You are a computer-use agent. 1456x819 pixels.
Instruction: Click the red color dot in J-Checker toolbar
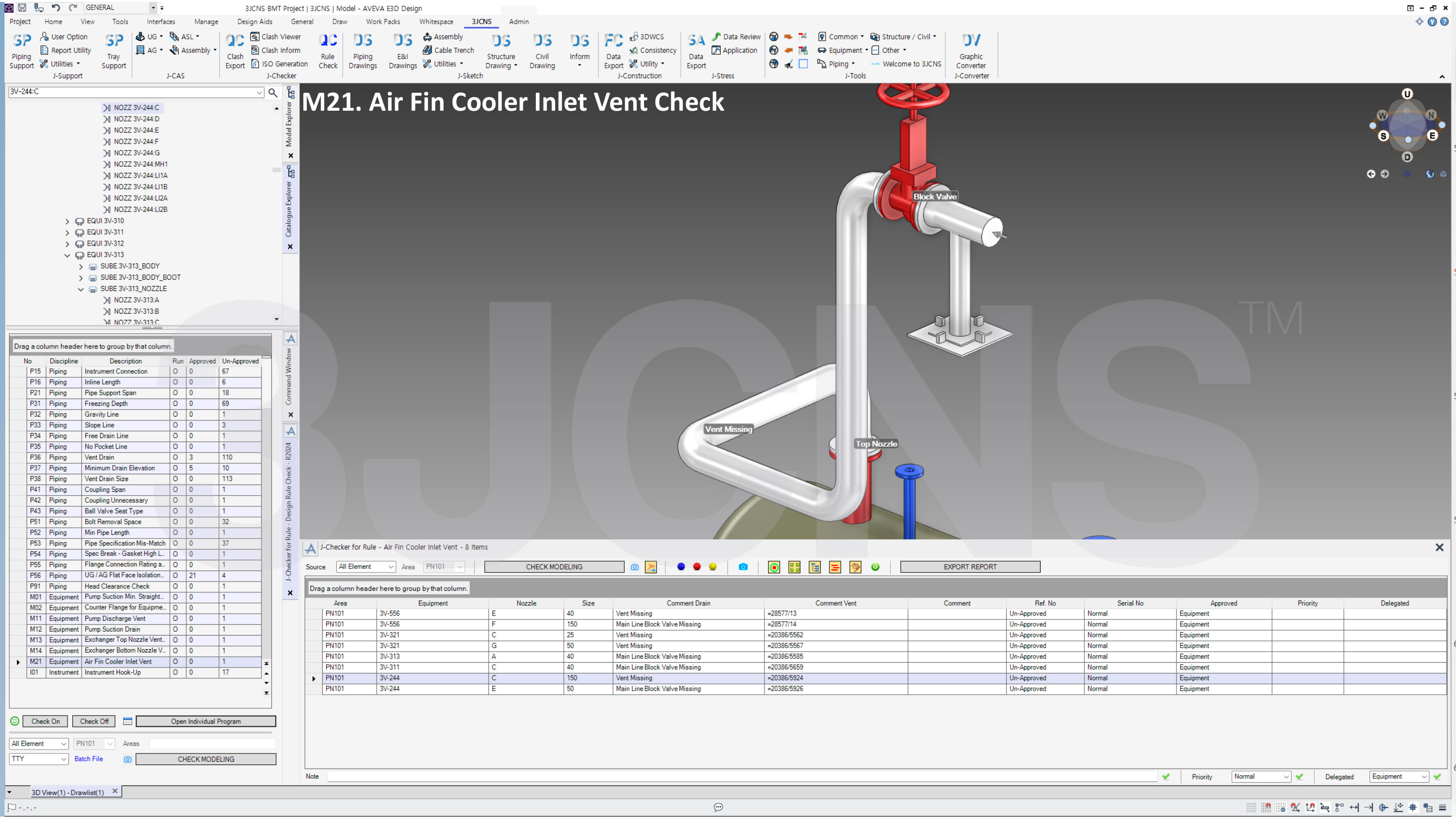tap(696, 567)
